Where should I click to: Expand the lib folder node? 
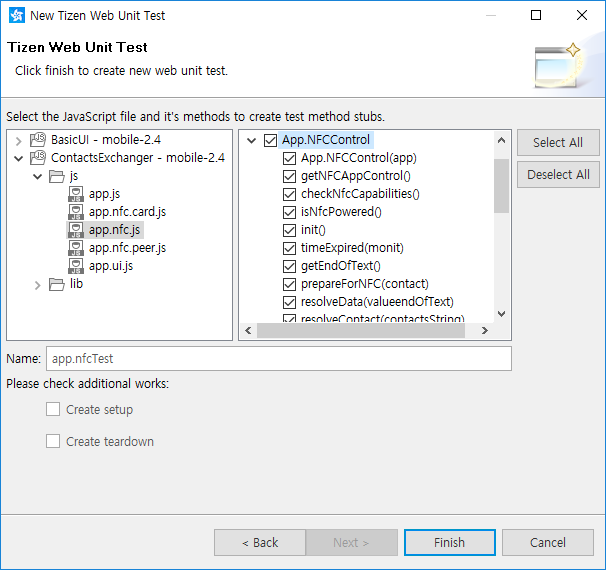point(37,284)
